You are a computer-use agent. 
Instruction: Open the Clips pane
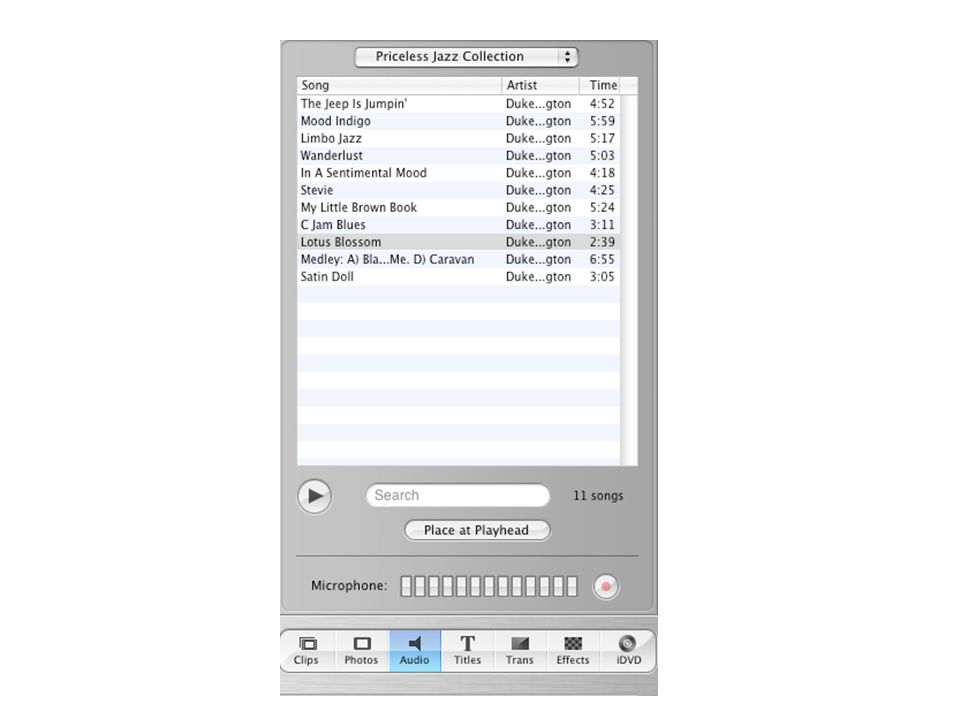[306, 650]
